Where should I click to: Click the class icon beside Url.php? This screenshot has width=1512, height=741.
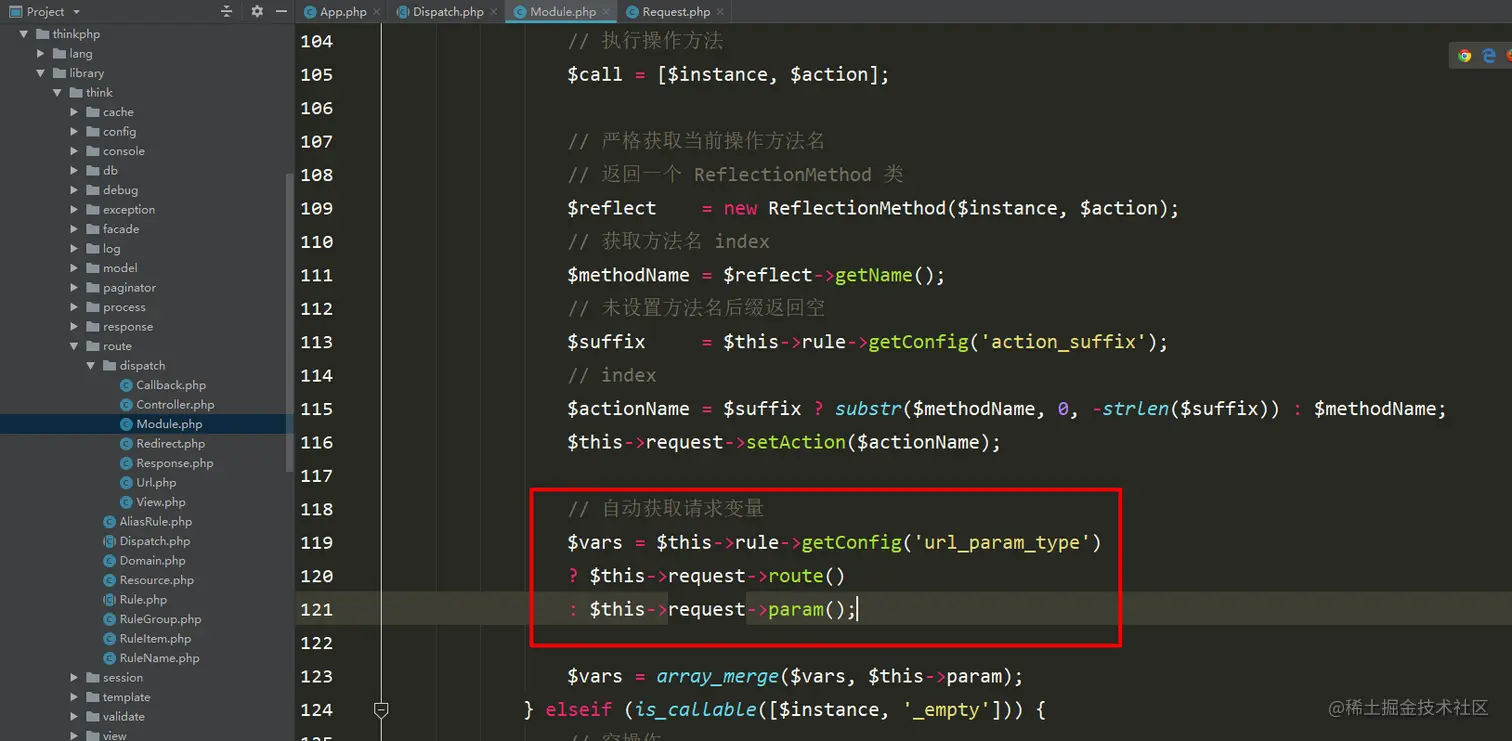pyautogui.click(x=126, y=483)
